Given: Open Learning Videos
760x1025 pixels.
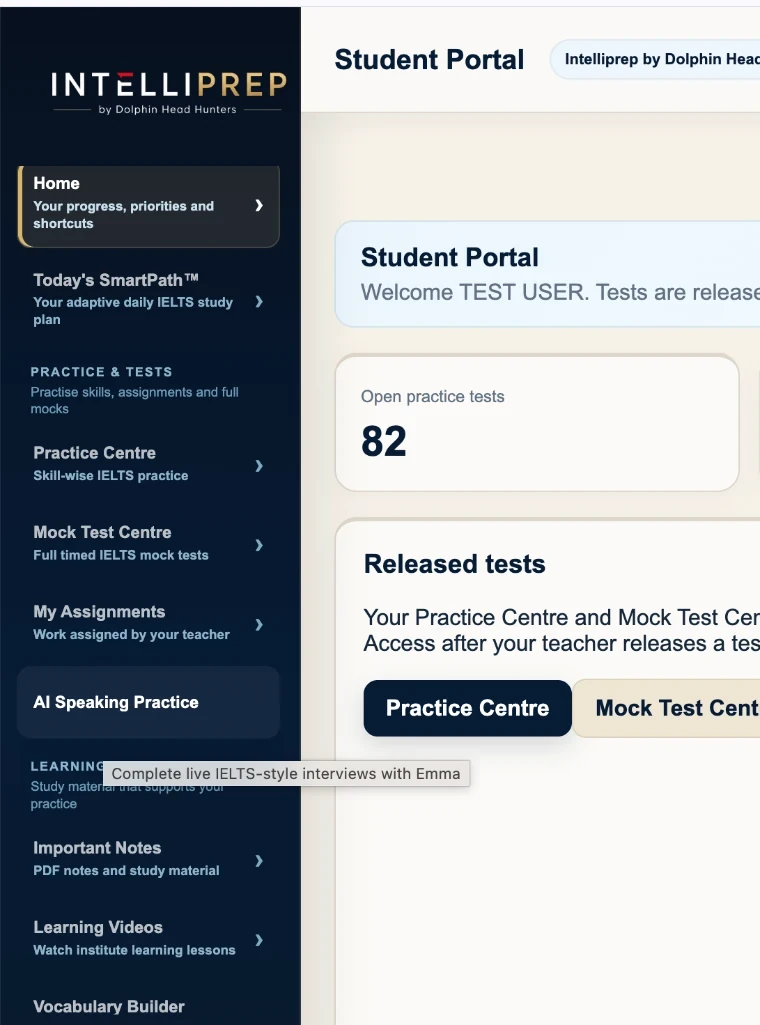Looking at the screenshot, I should click(149, 938).
